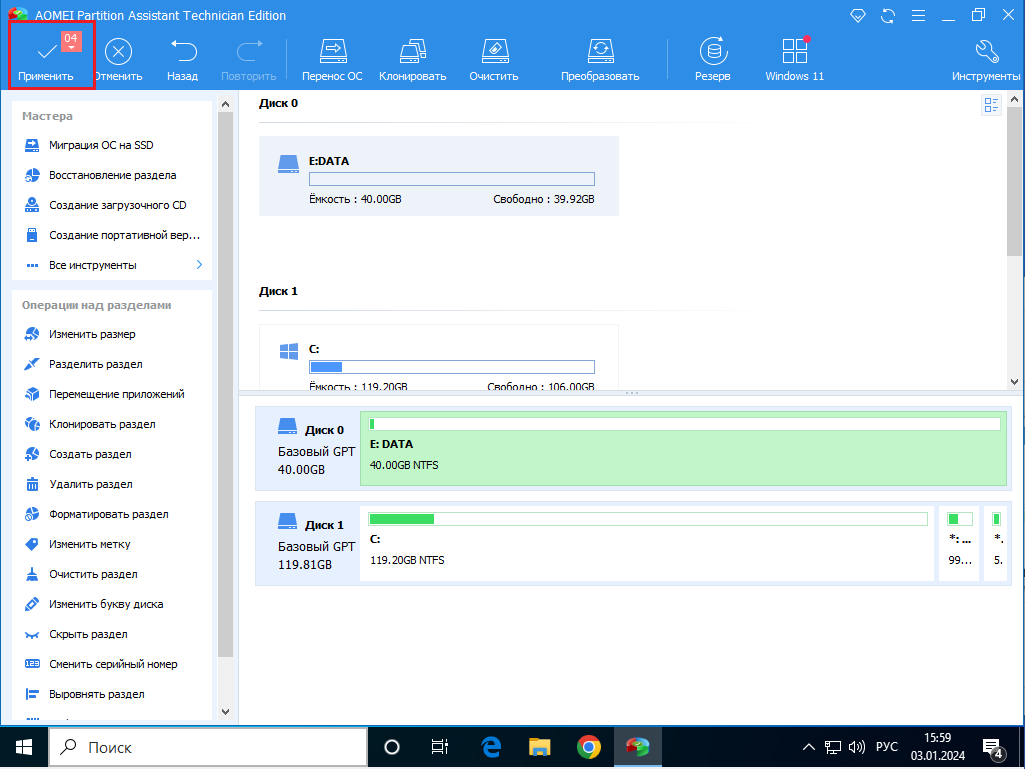
Task: Launch Microsoft Edge from taskbar
Action: (491, 747)
